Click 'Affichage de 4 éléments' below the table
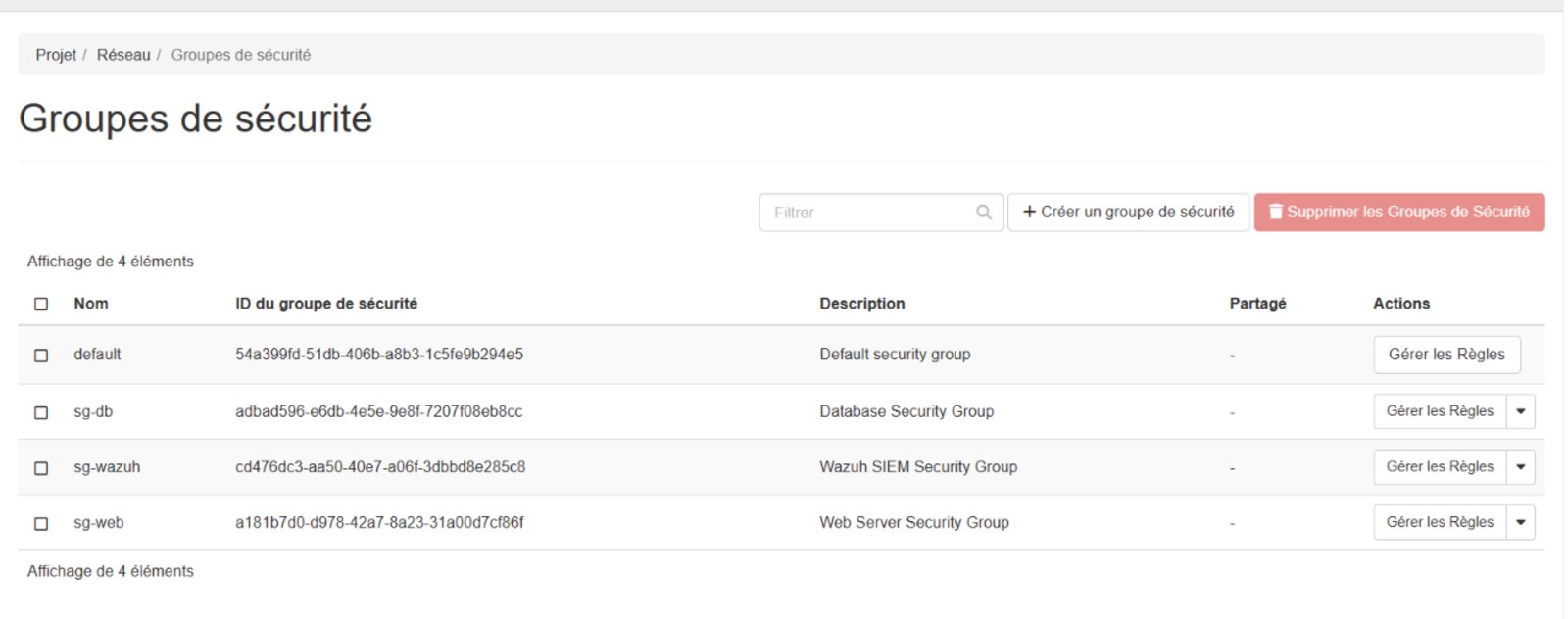The image size is (1568, 619). point(111,571)
